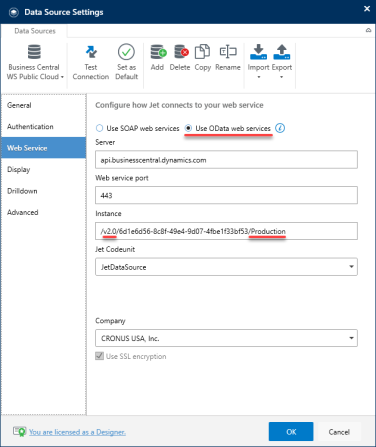Expand the Company dropdown
This screenshot has height=447, width=376.
pyautogui.click(x=351, y=338)
